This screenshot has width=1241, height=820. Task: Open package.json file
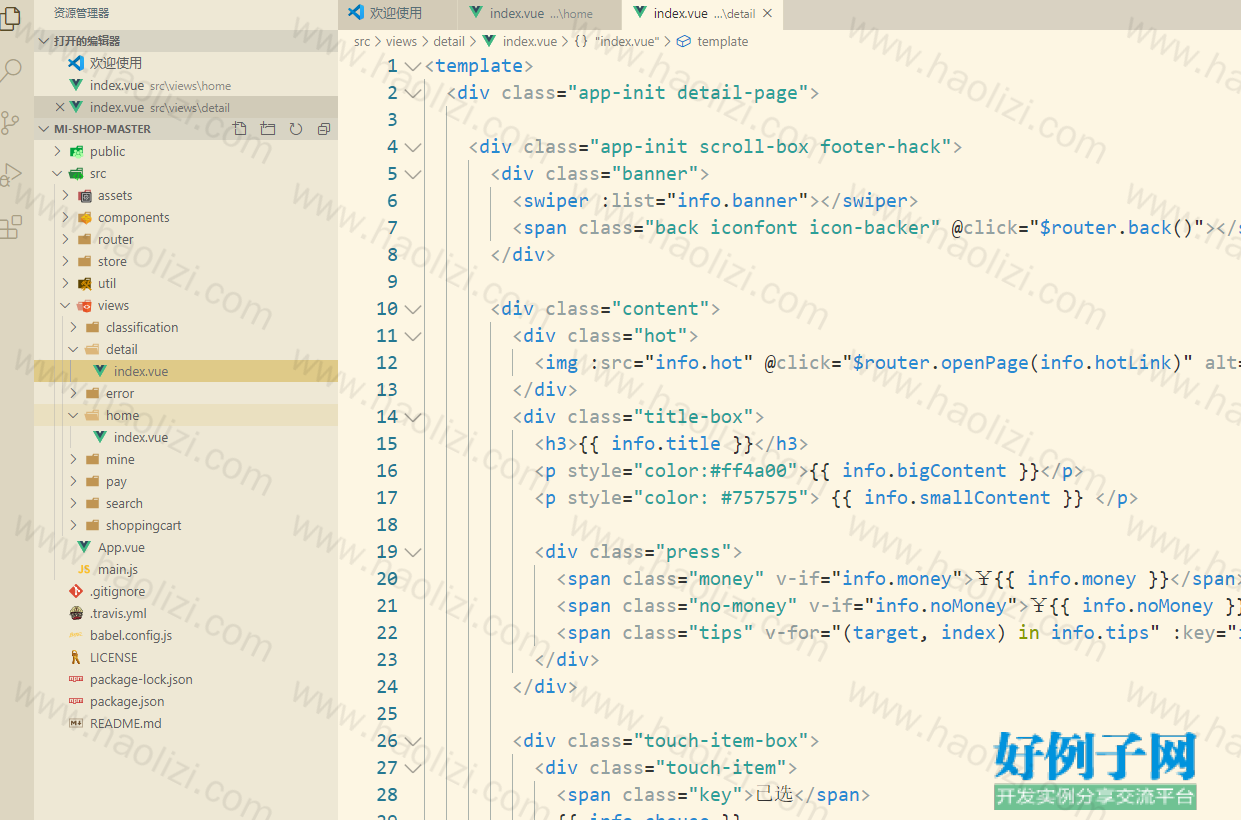(x=185, y=702)
